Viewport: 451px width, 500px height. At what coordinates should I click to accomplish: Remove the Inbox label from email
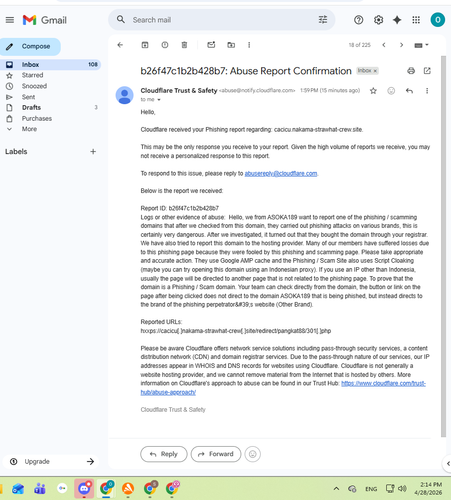click(375, 71)
